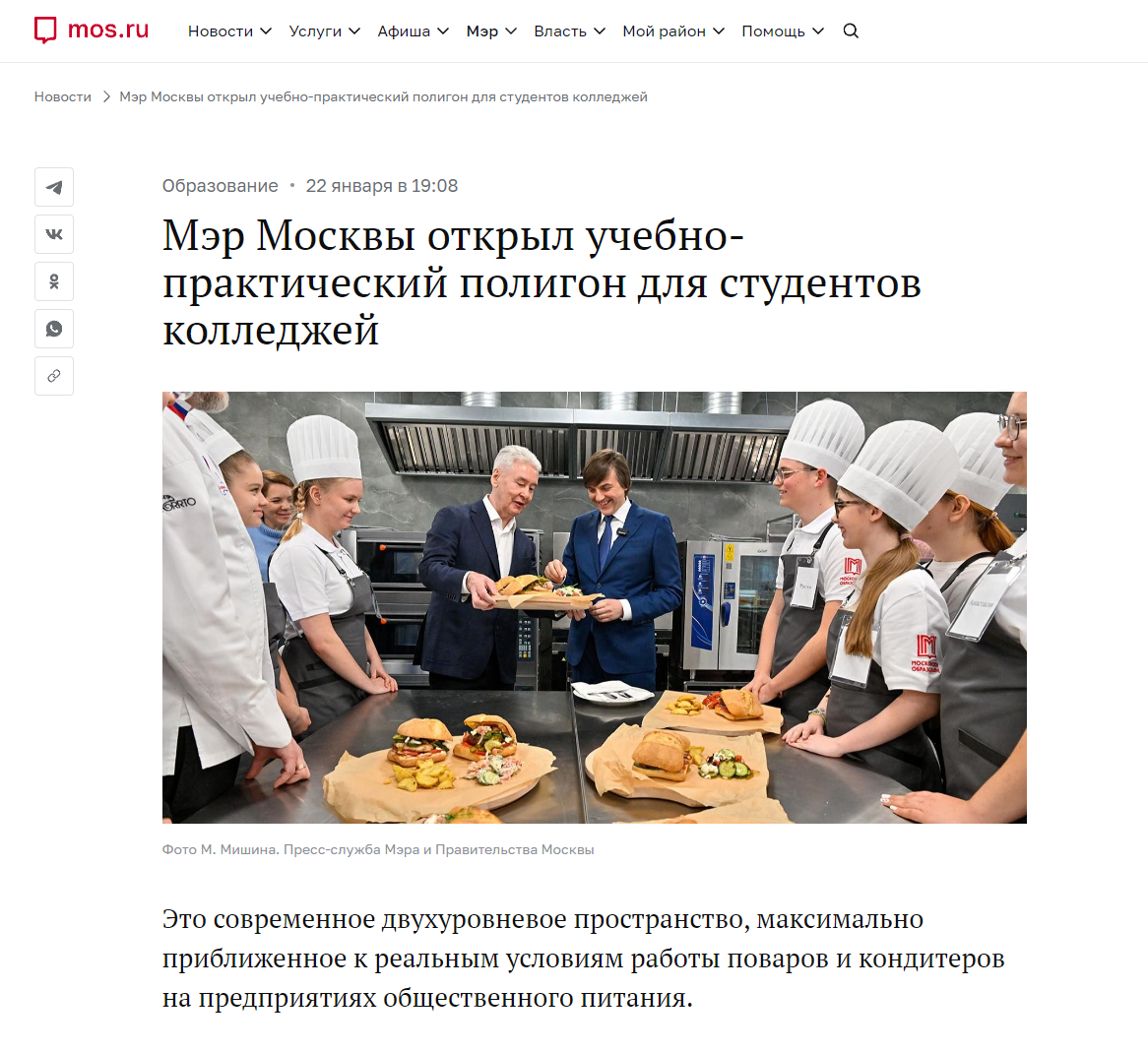Share the article through WhatsApp

pyautogui.click(x=54, y=329)
